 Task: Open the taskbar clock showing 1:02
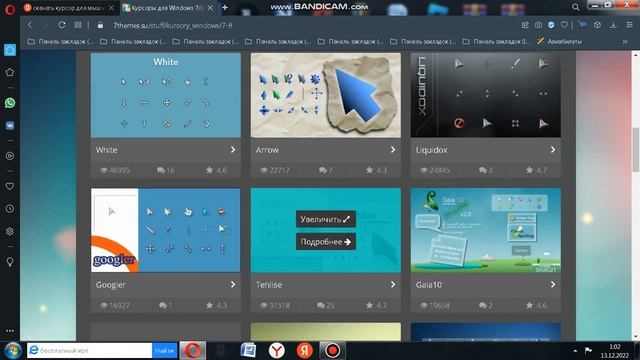tap(614, 351)
